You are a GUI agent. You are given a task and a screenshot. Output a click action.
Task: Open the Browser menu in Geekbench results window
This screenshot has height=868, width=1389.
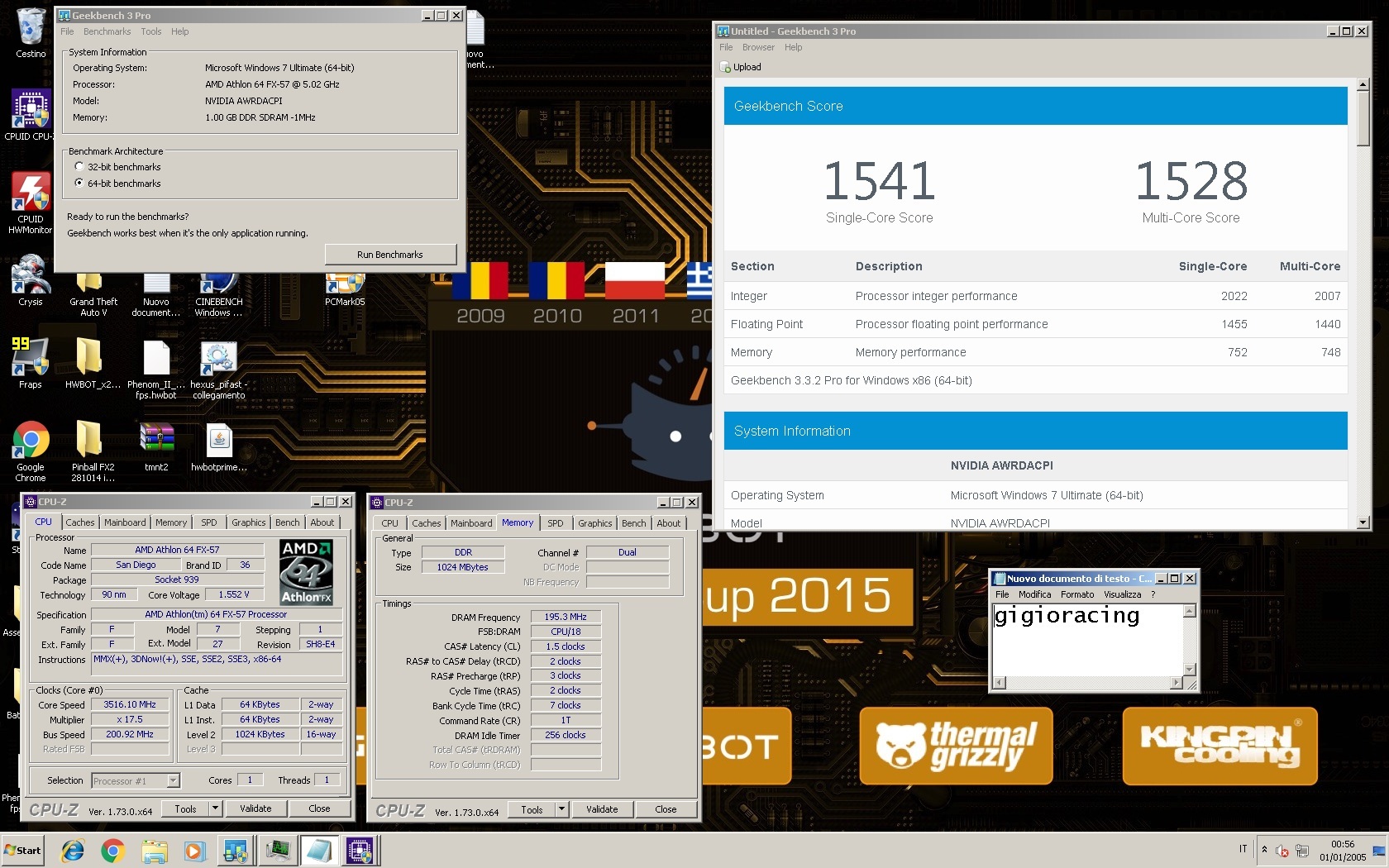[x=758, y=47]
